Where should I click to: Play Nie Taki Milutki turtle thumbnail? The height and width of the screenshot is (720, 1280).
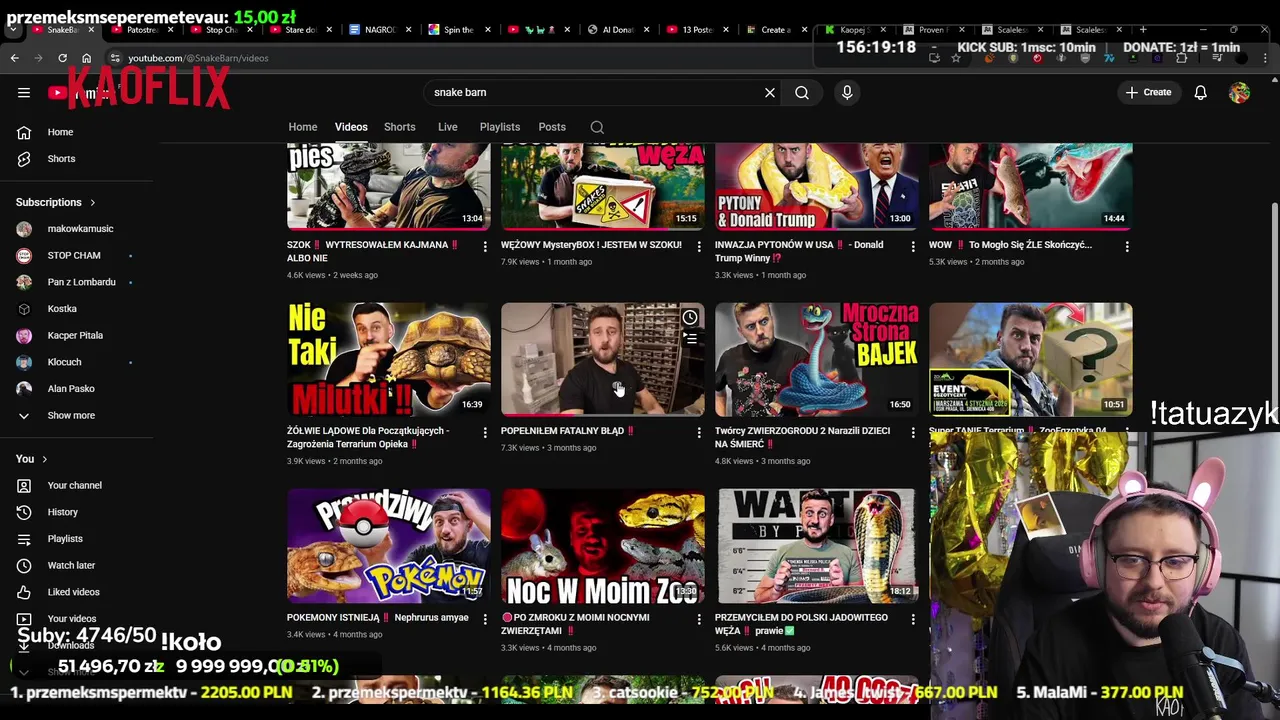(388, 359)
